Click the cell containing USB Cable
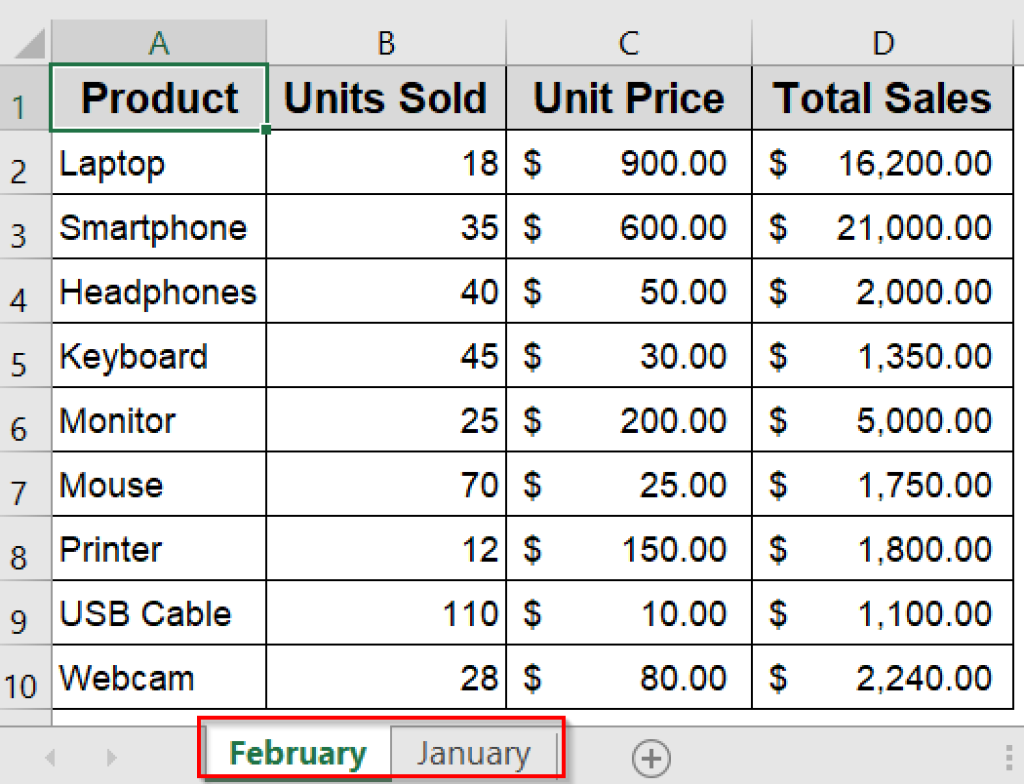1024x784 pixels. [157, 613]
